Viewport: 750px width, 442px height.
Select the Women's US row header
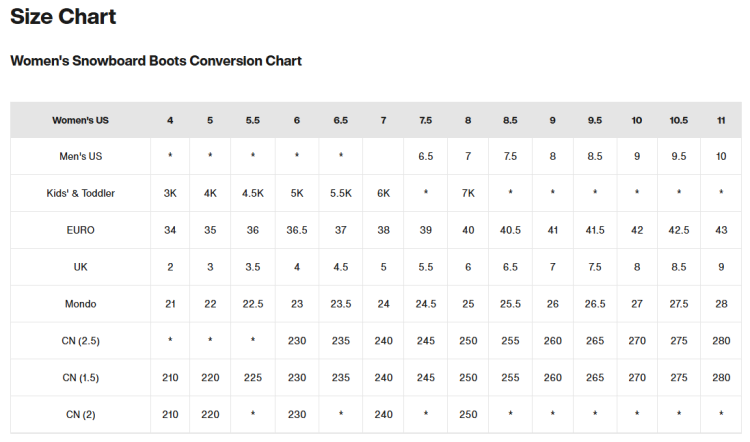tap(80, 120)
